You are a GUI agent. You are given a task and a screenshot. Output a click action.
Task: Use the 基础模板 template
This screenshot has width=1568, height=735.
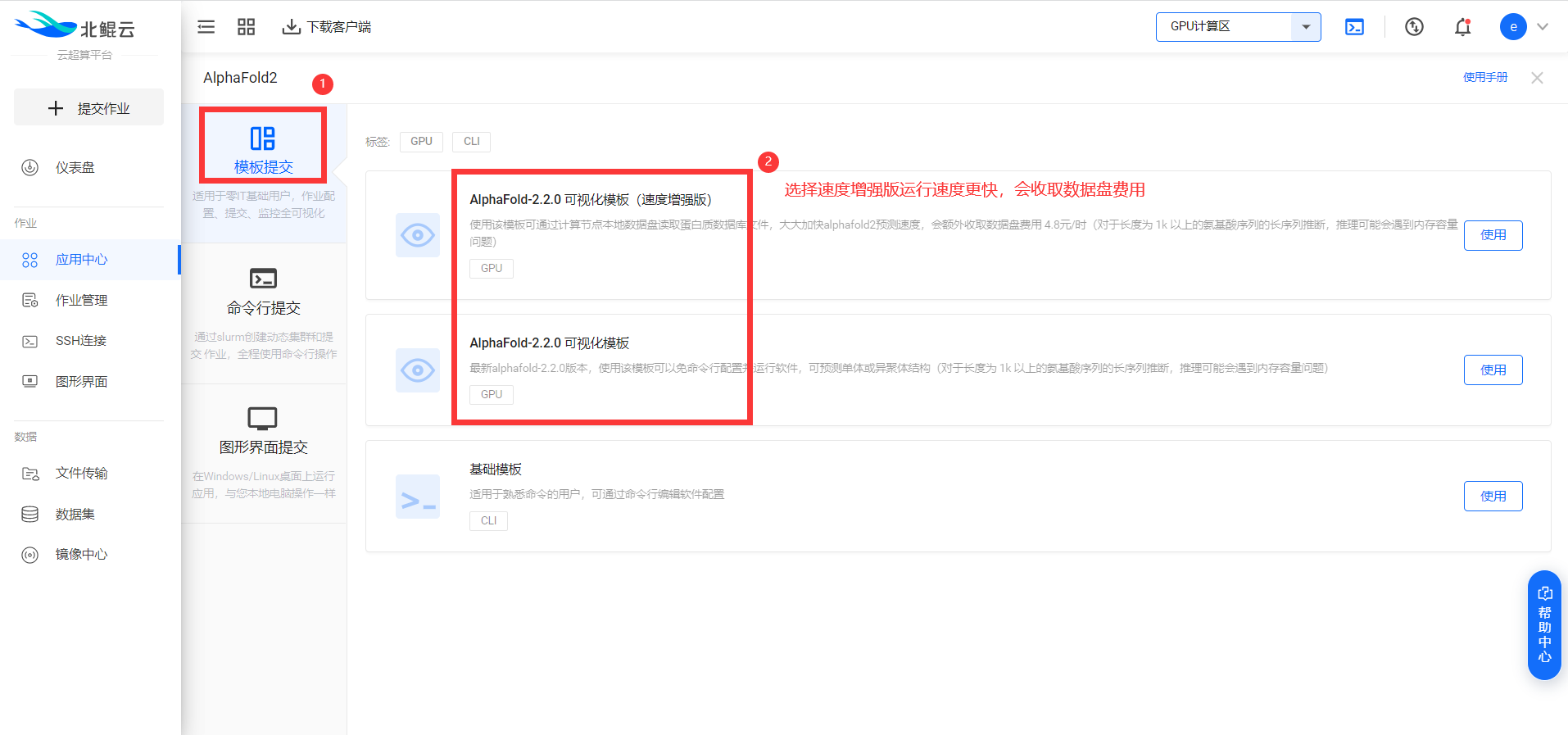(x=1493, y=496)
